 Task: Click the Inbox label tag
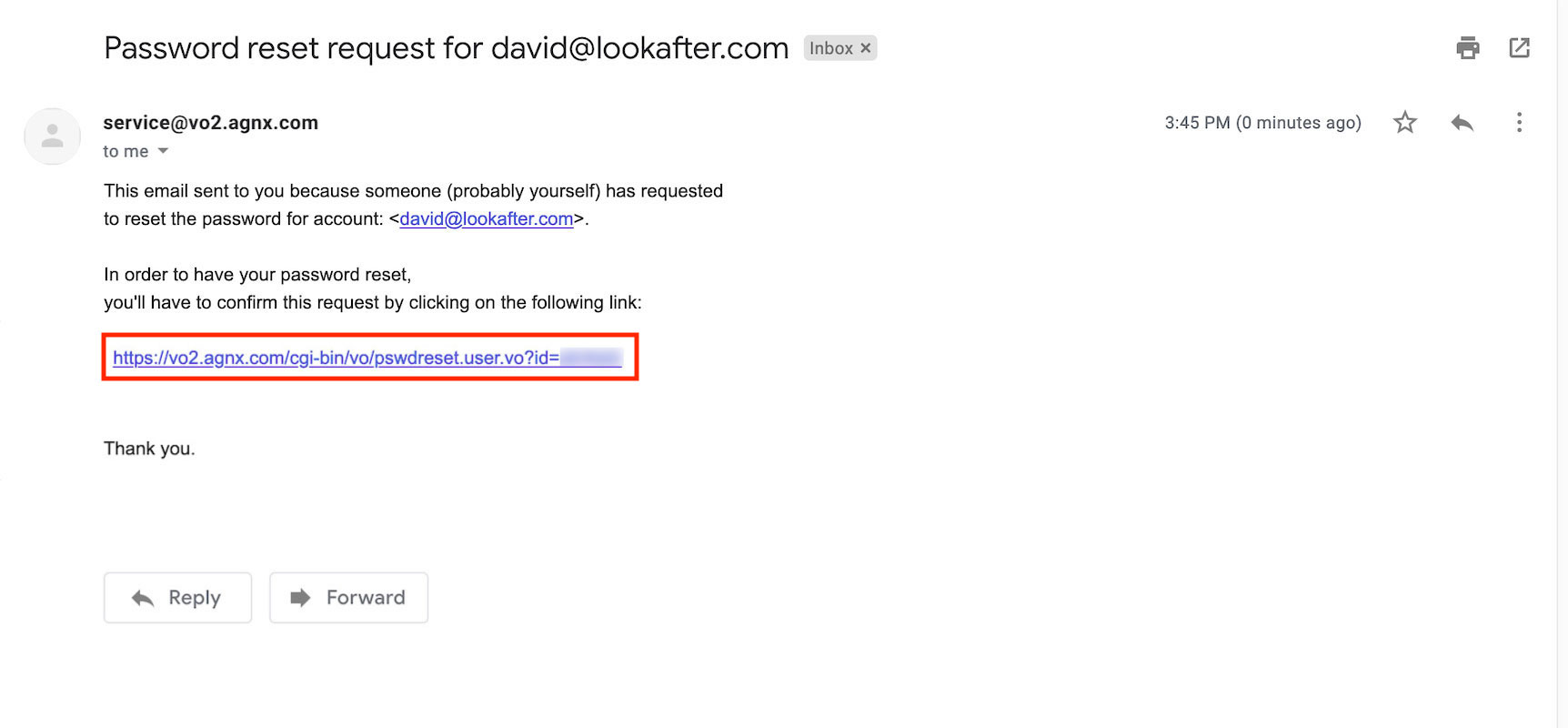pos(831,48)
